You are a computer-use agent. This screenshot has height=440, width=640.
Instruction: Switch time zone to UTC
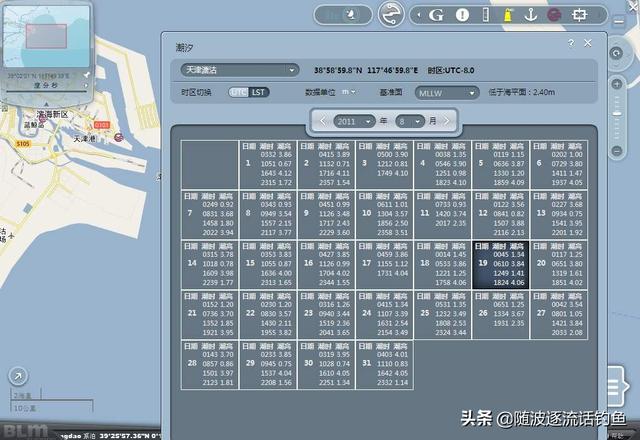tap(238, 92)
